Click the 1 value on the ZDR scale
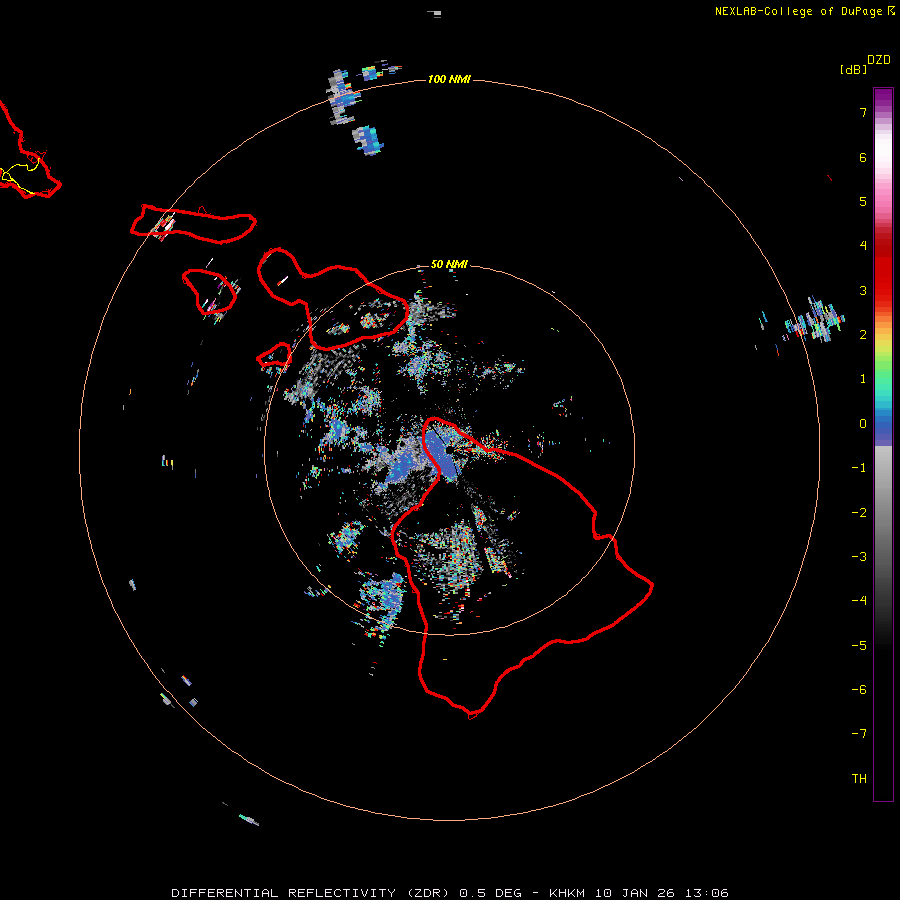The image size is (900, 900). tap(863, 379)
